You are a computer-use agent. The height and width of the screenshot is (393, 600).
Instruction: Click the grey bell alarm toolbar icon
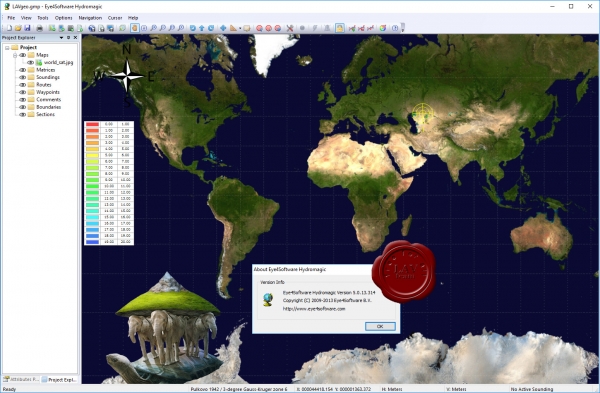327,28
